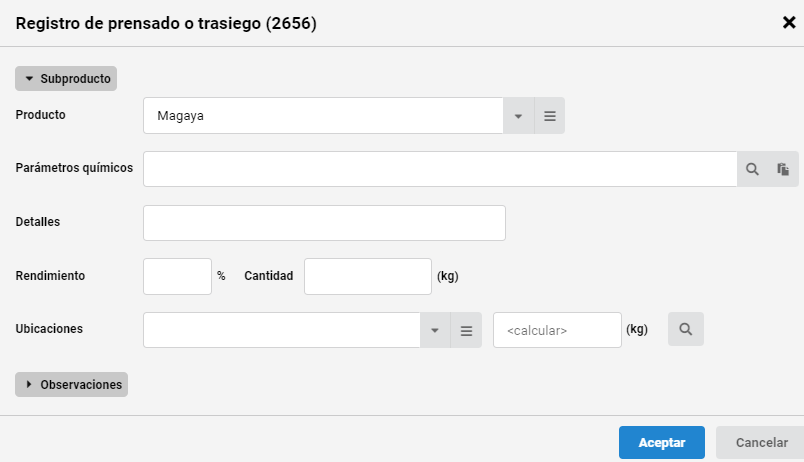Click the Cancelar button
The width and height of the screenshot is (804, 462).
(x=761, y=443)
